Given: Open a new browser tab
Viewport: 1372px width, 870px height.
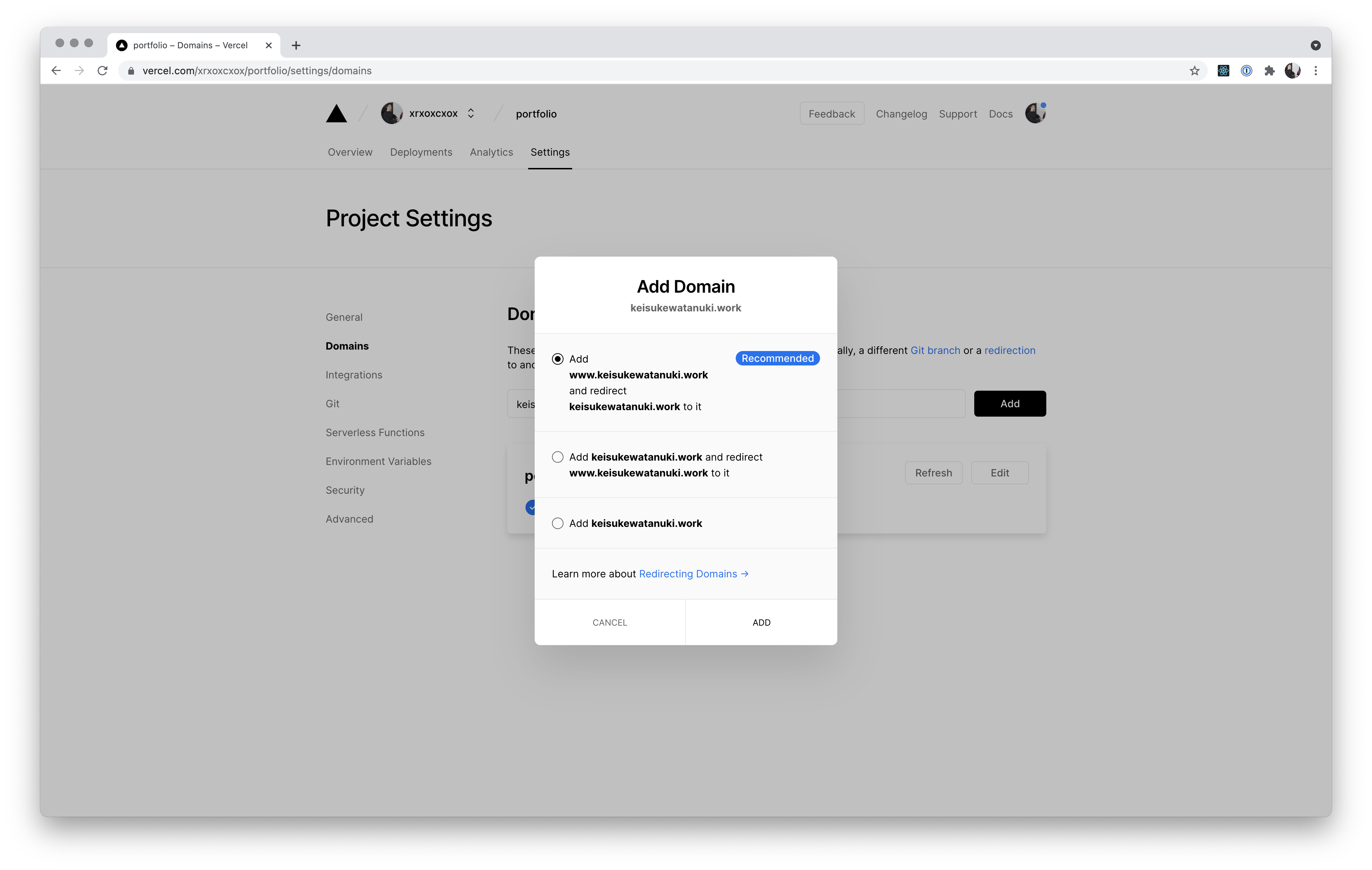Looking at the screenshot, I should tap(296, 46).
